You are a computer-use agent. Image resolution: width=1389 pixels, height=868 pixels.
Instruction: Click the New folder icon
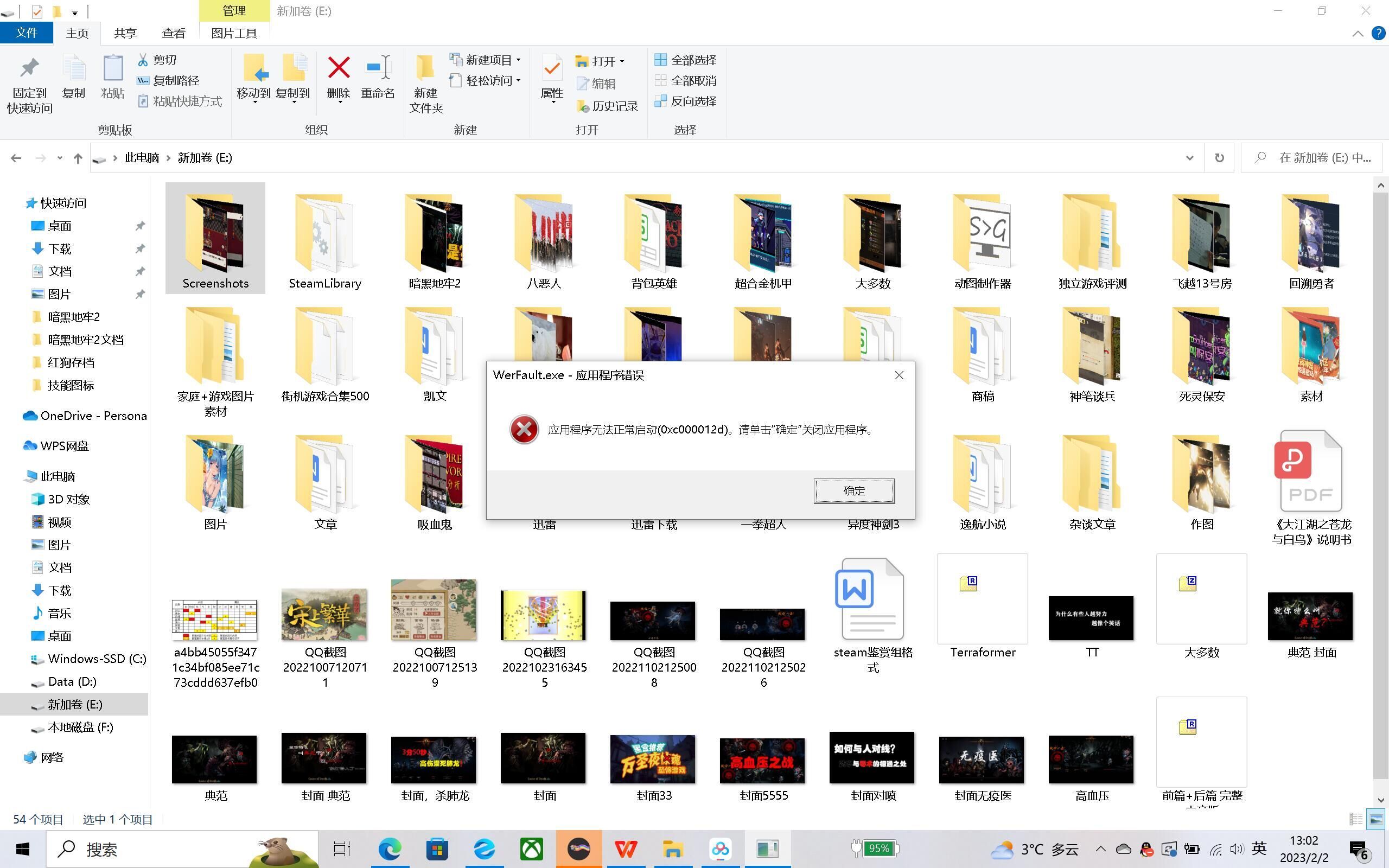click(x=426, y=68)
